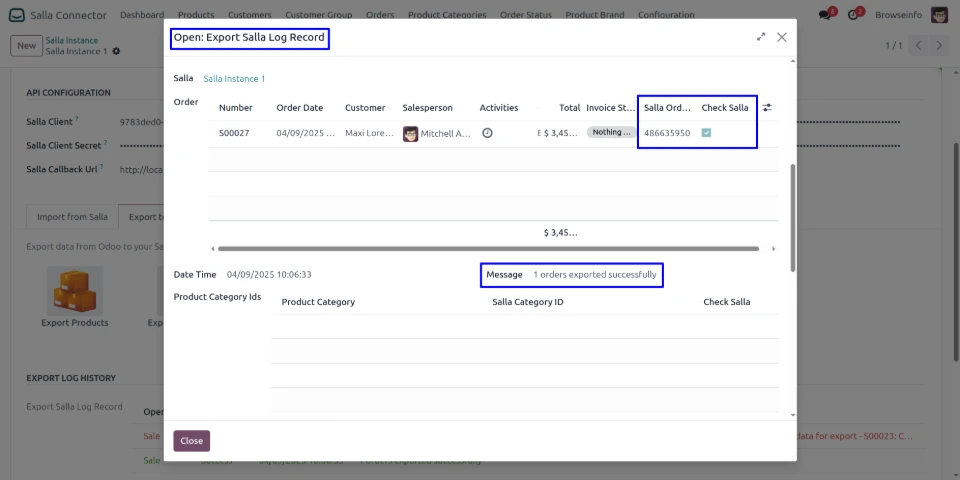960x480 pixels.
Task: Switch to the Import from Salla tab
Action: 72,217
